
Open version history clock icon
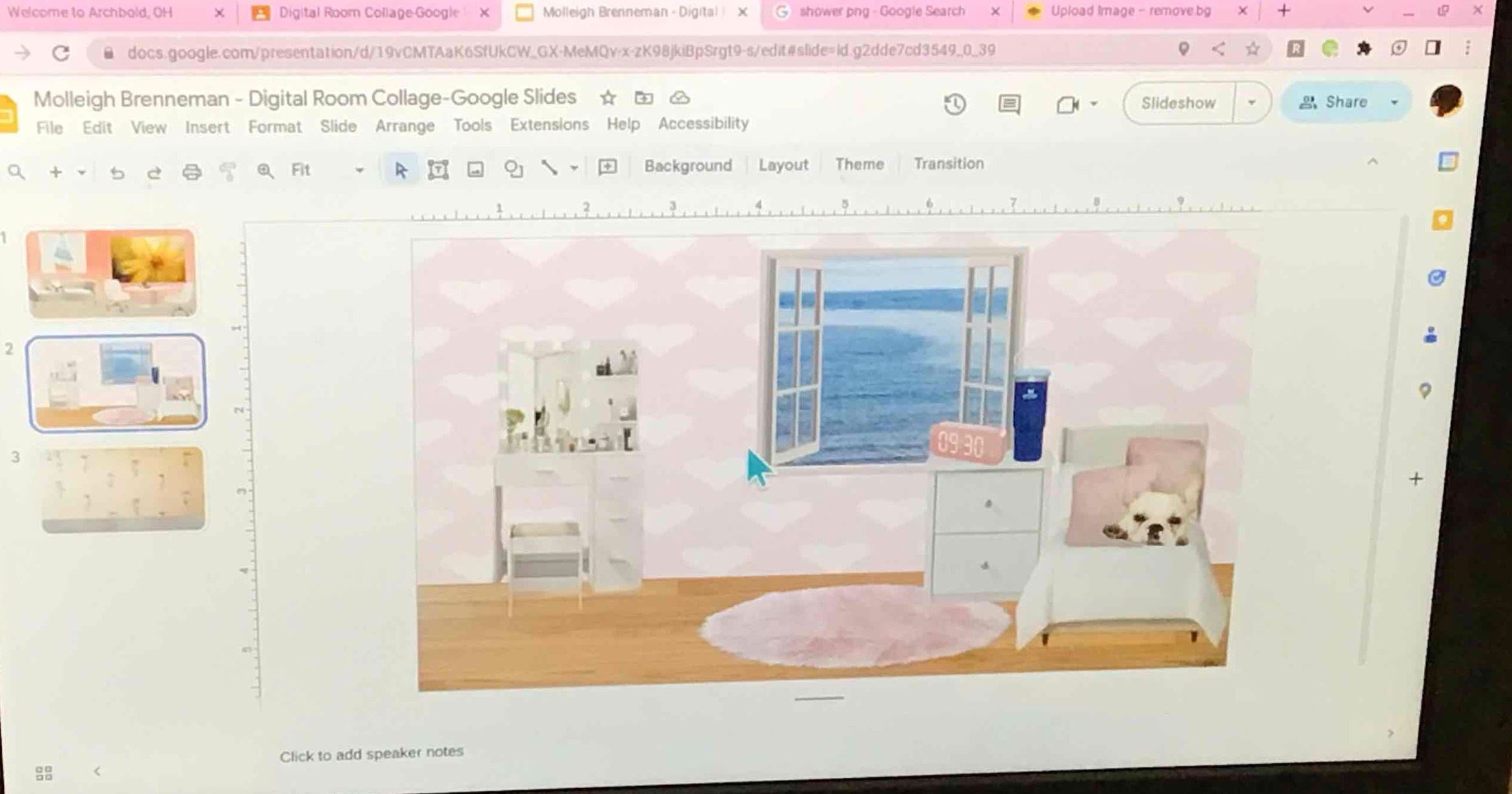954,105
